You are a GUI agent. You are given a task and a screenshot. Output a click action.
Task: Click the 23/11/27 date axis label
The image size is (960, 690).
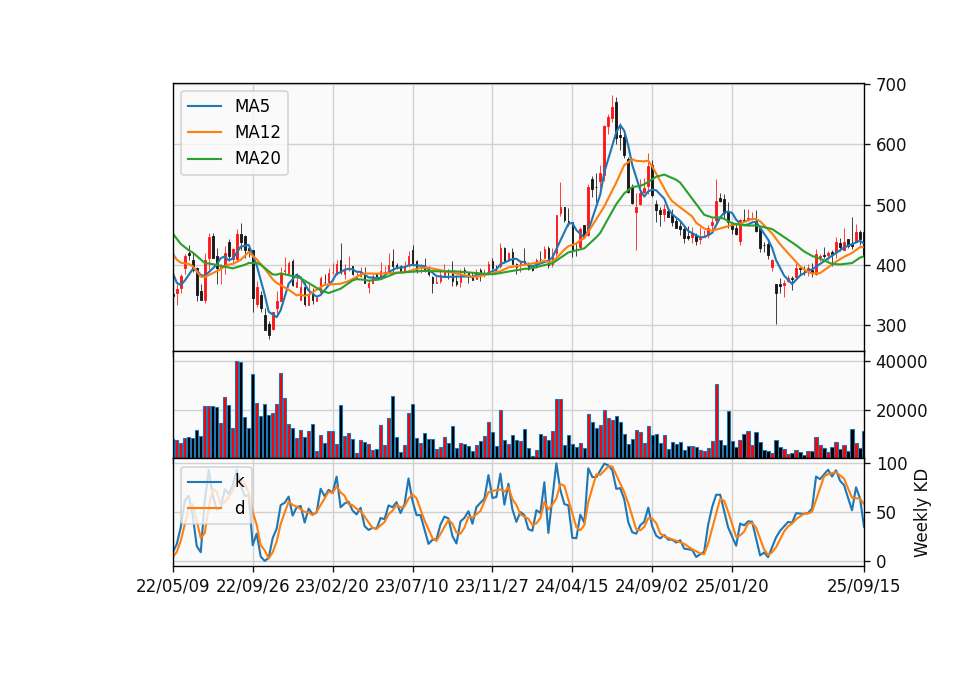[x=492, y=586]
